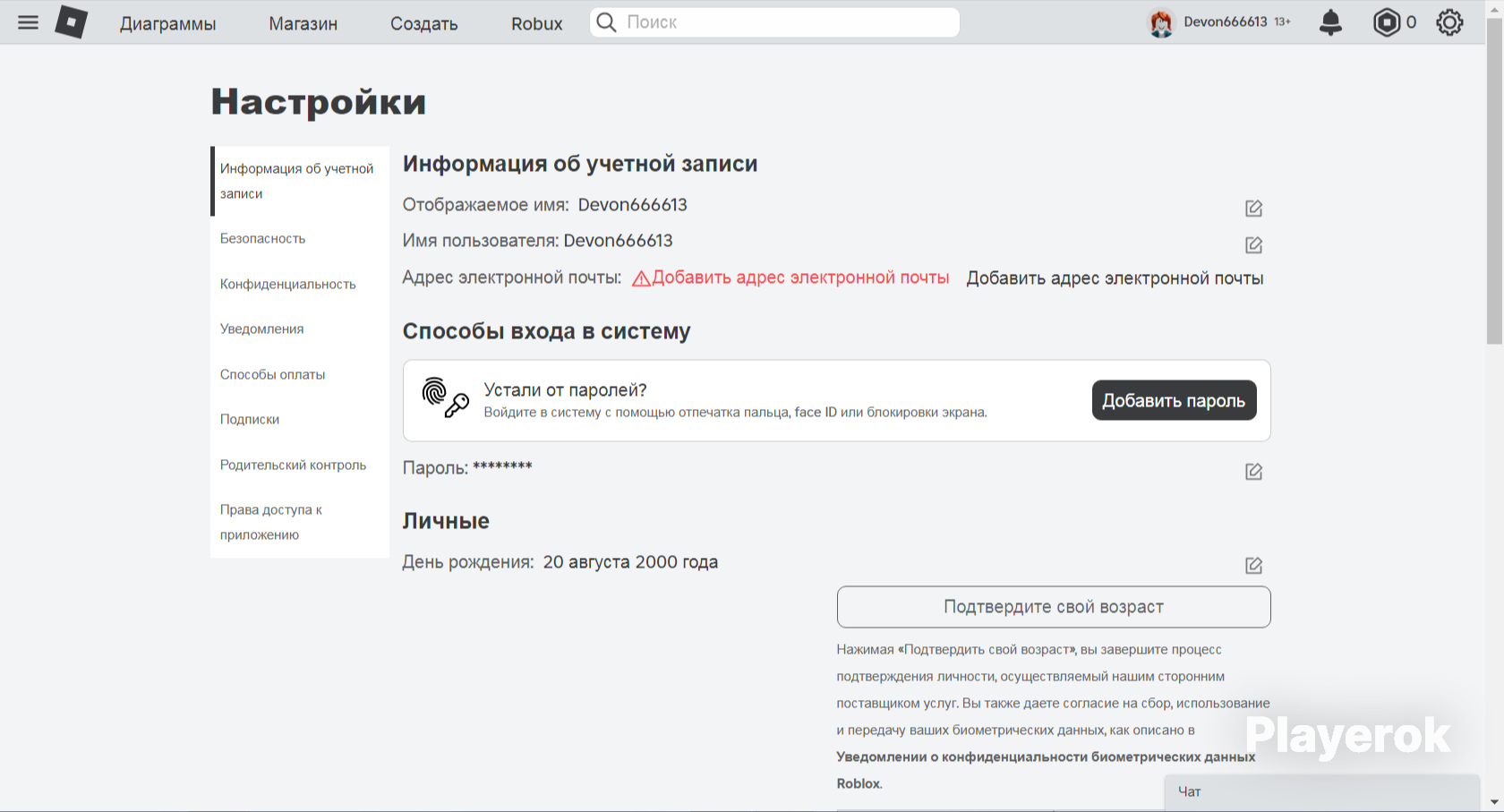Image resolution: width=1504 pixels, height=812 pixels.
Task: Go to the Создать page
Action: coord(424,23)
